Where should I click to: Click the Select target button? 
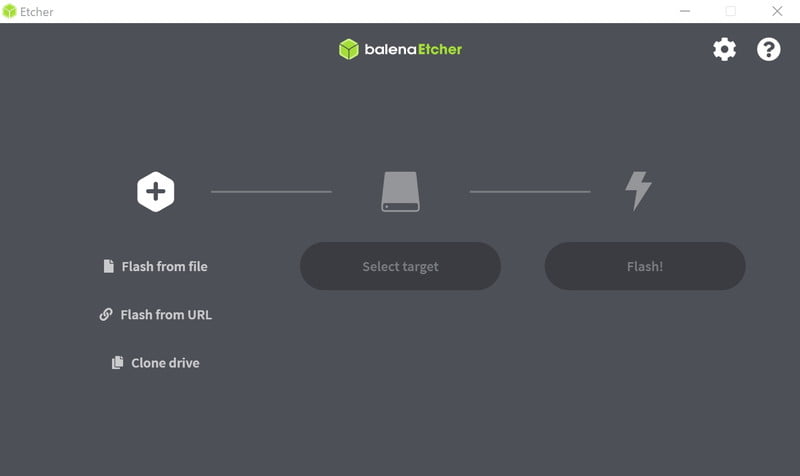tap(401, 266)
